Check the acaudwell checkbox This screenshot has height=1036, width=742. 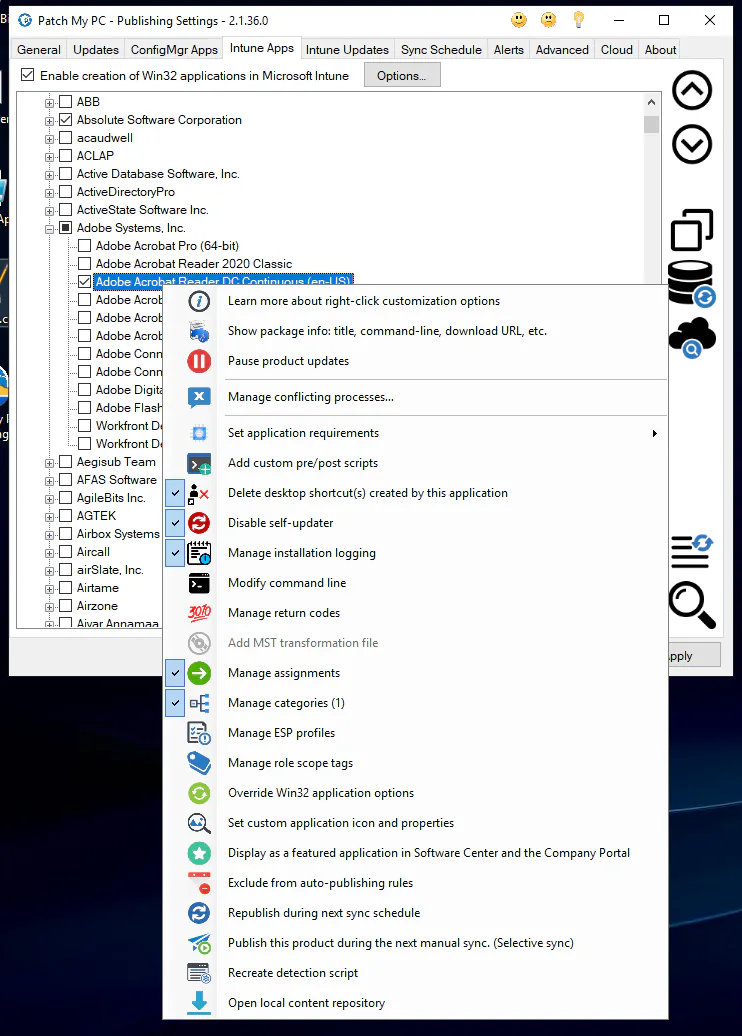65,137
